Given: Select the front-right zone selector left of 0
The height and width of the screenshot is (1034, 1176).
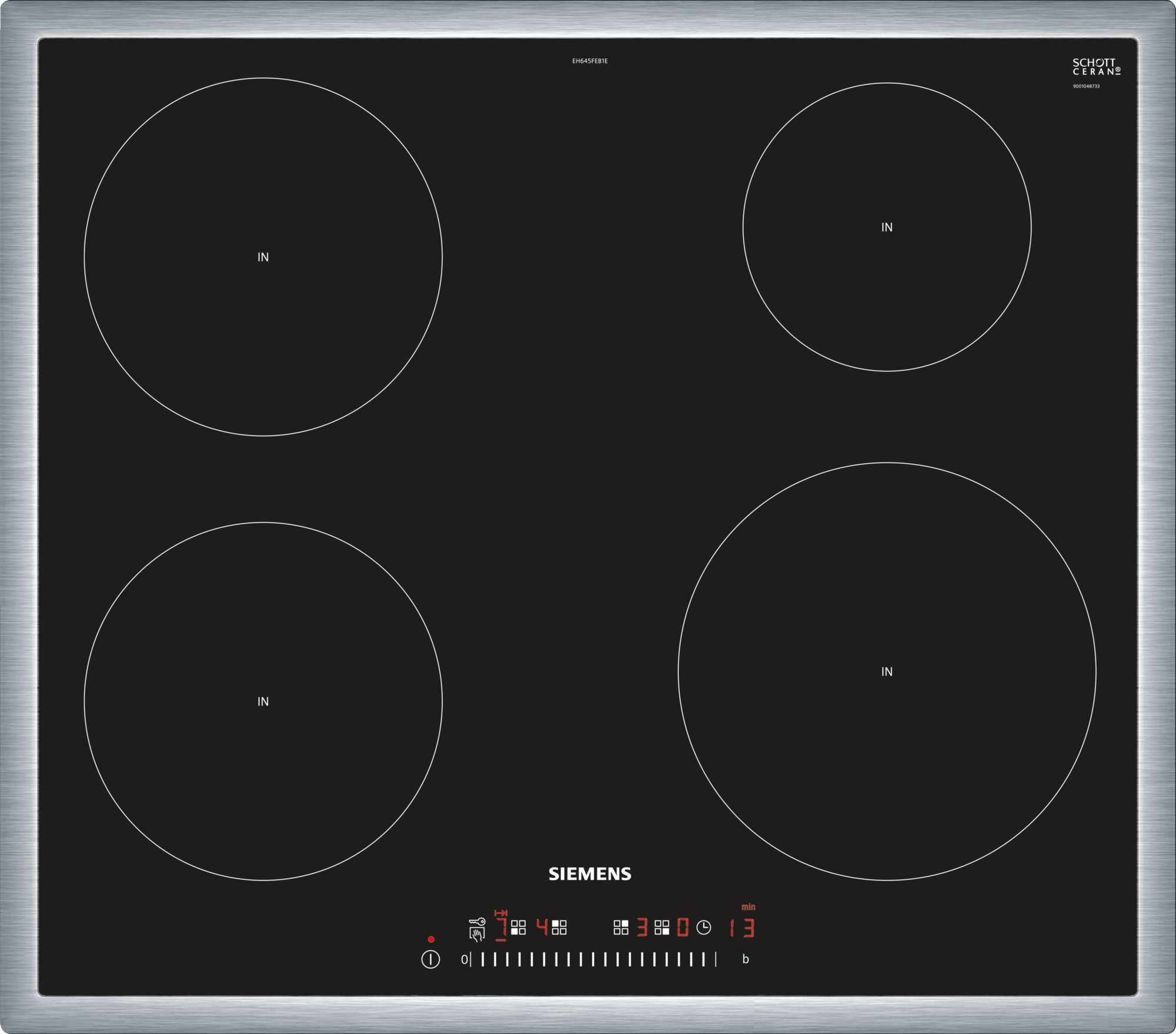Looking at the screenshot, I should 662,928.
